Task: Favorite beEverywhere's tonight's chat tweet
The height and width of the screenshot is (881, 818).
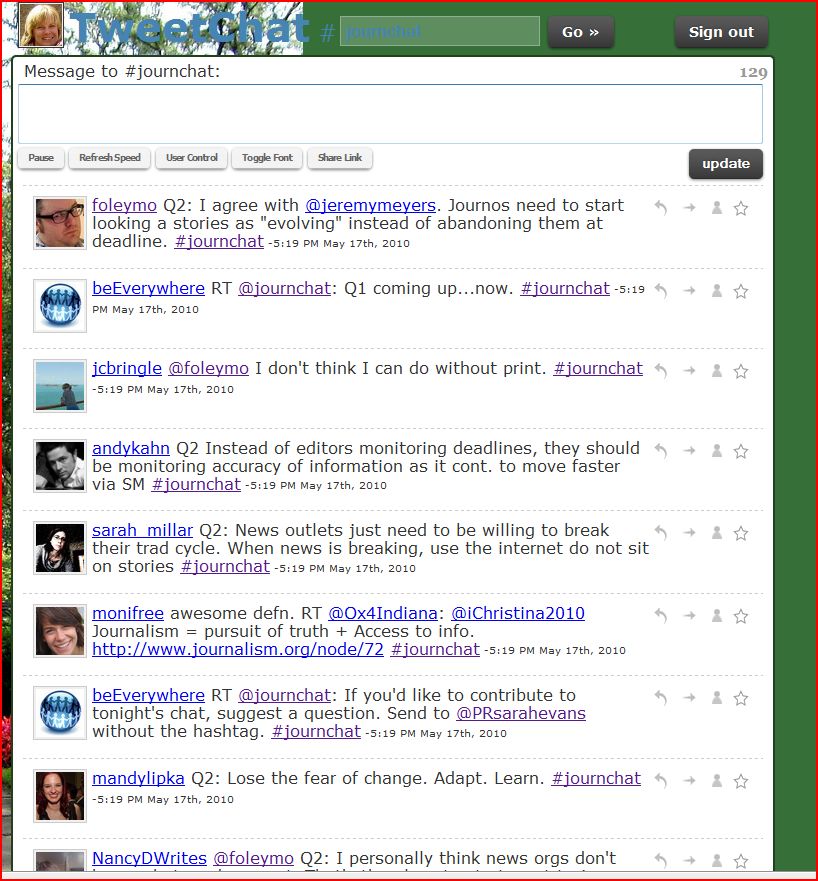Action: [x=741, y=698]
